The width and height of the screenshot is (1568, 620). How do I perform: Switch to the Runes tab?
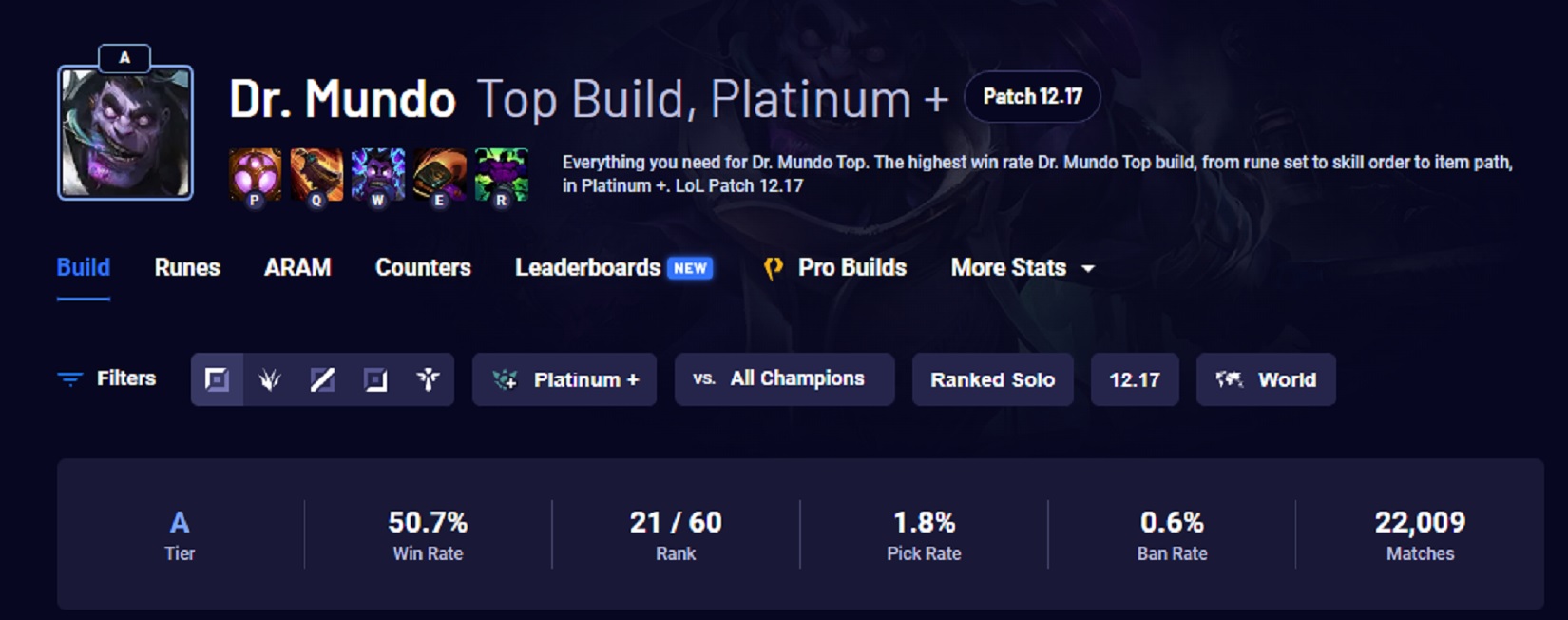pyautogui.click(x=187, y=268)
